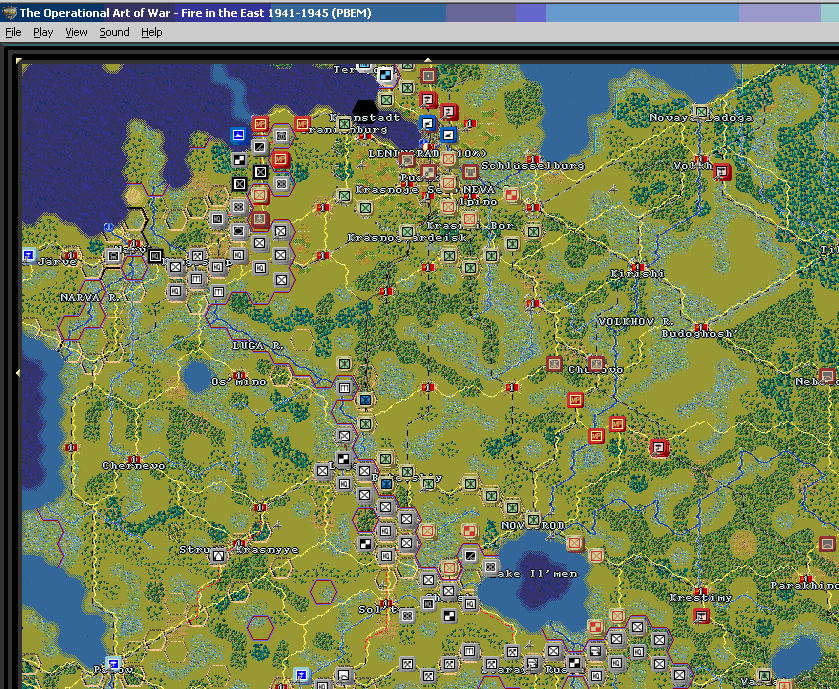
Task: Select the blue naval counter west of Oranienburg
Action: point(239,135)
